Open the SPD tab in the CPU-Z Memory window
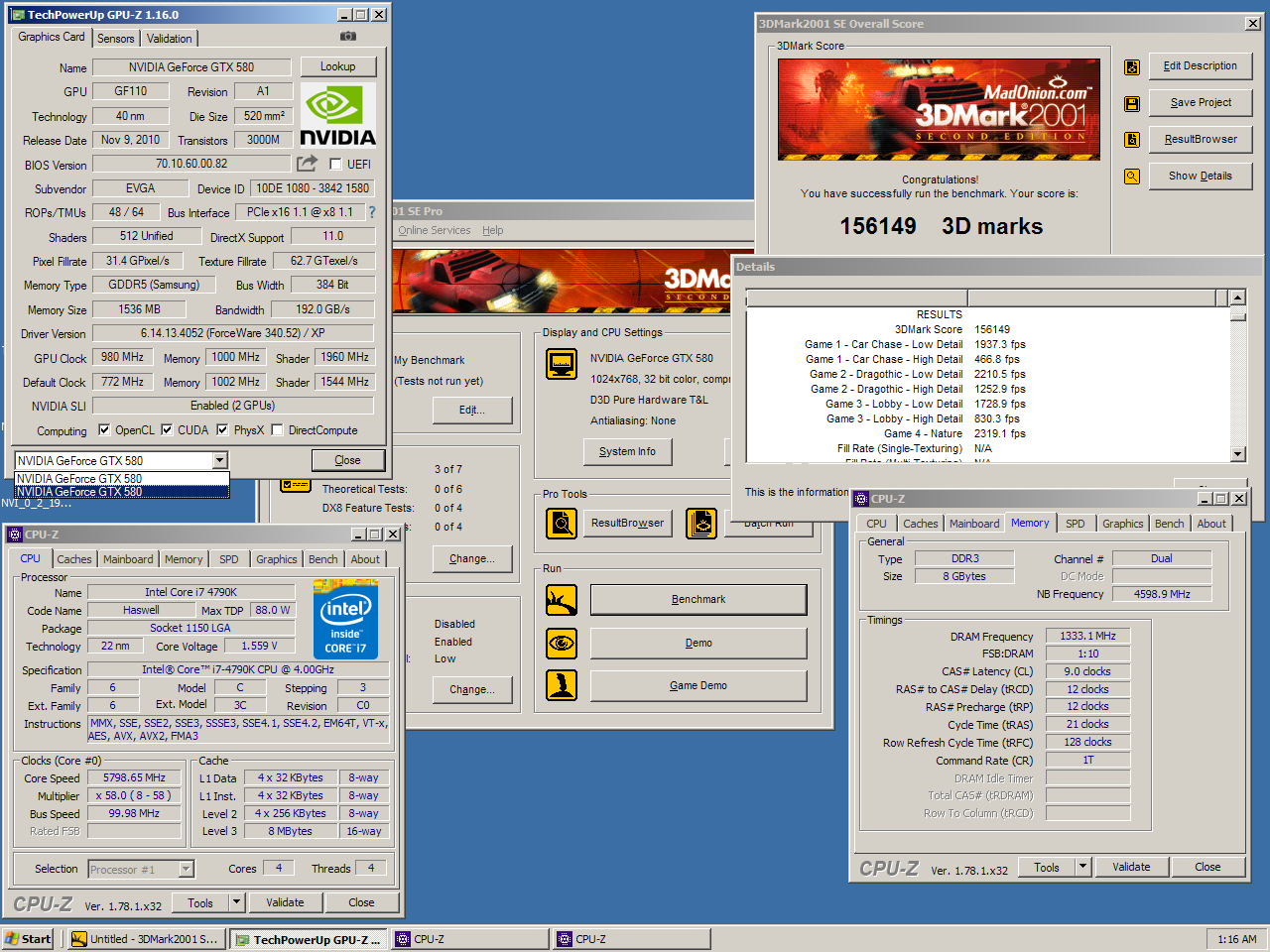The width and height of the screenshot is (1270, 952). pos(1076,524)
